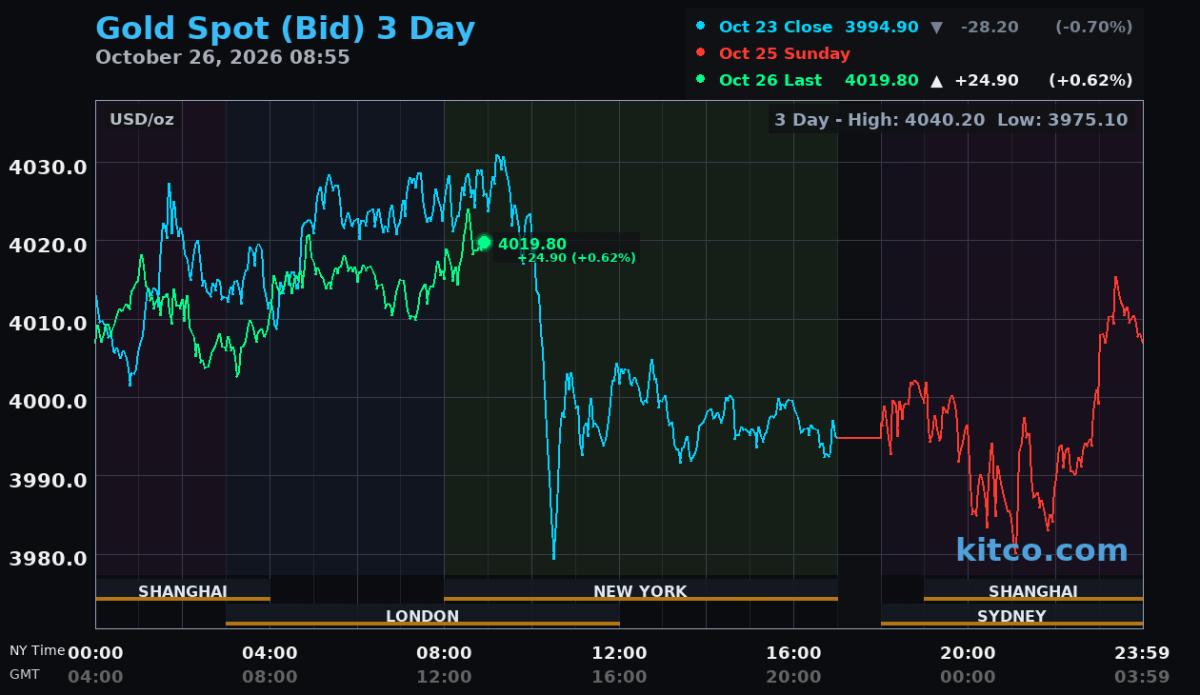Click the 23:59 NY Time label

pos(1142,653)
